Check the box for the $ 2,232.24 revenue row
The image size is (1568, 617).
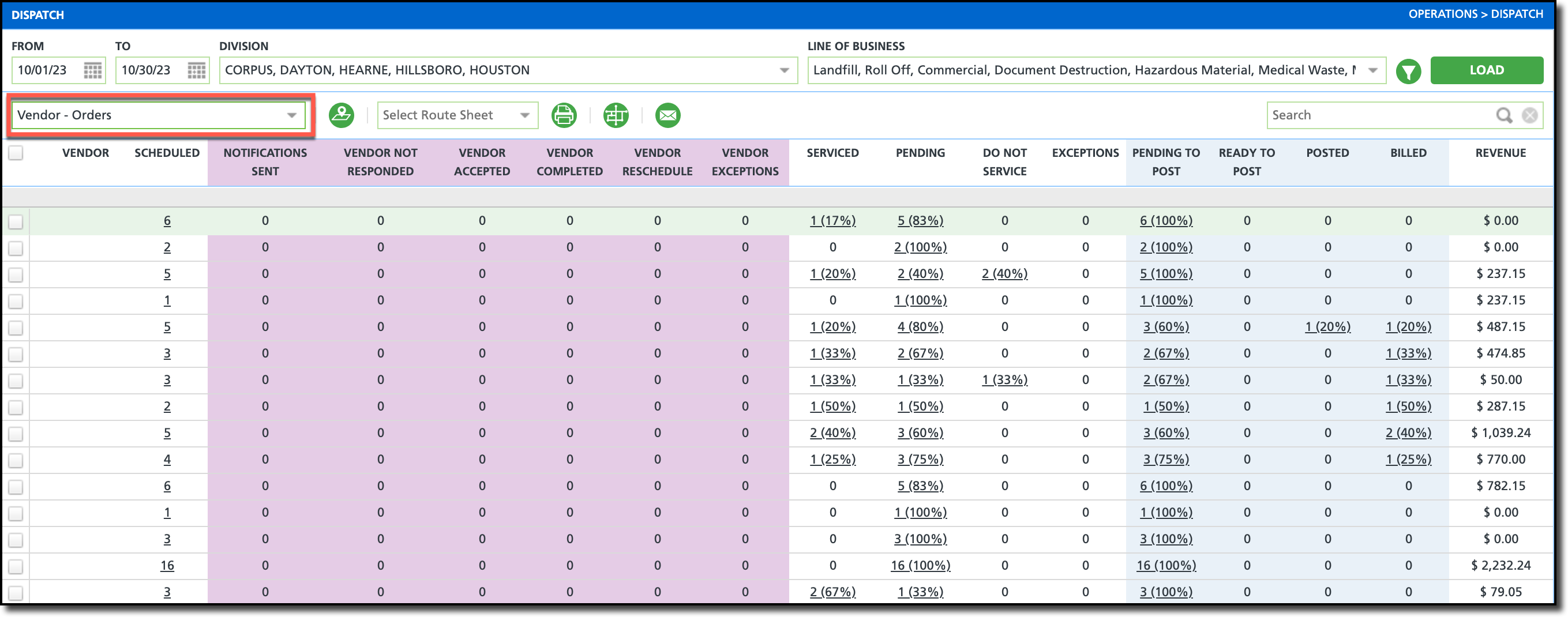tap(16, 566)
